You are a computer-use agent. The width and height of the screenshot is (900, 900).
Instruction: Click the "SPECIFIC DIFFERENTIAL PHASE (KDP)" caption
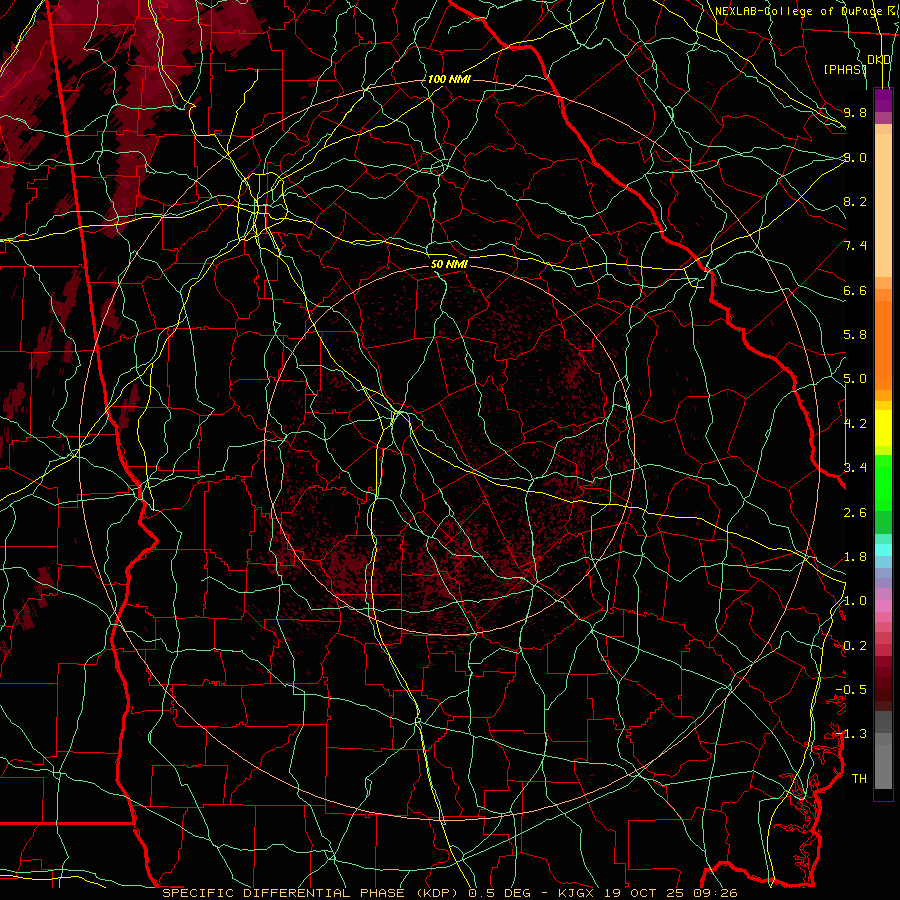point(313,893)
